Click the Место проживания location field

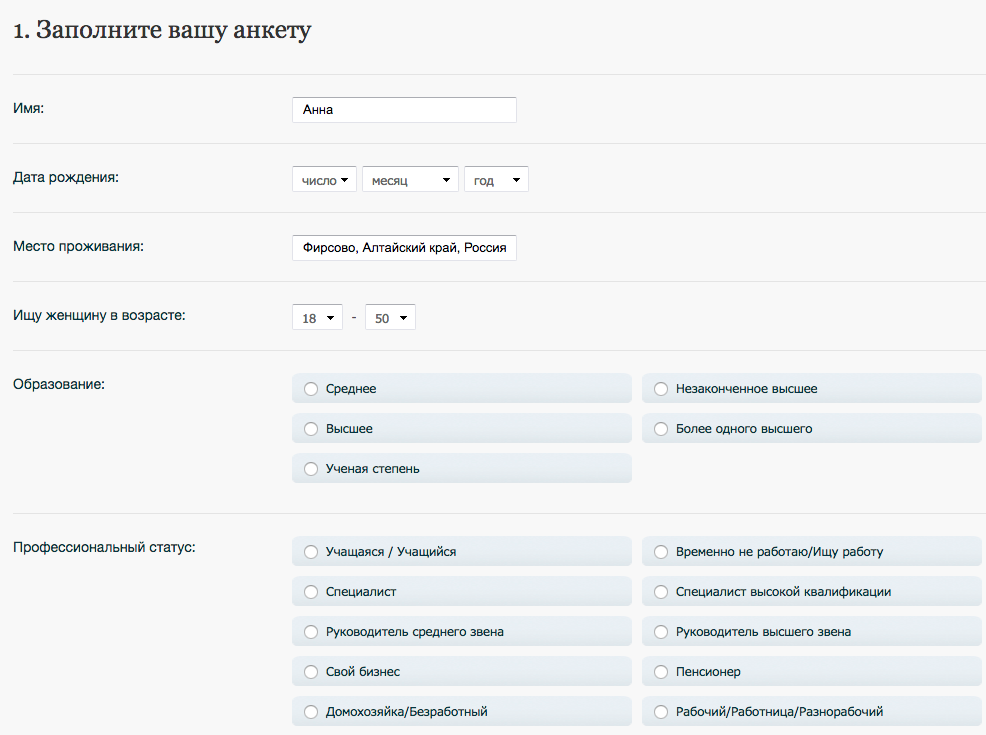point(404,248)
